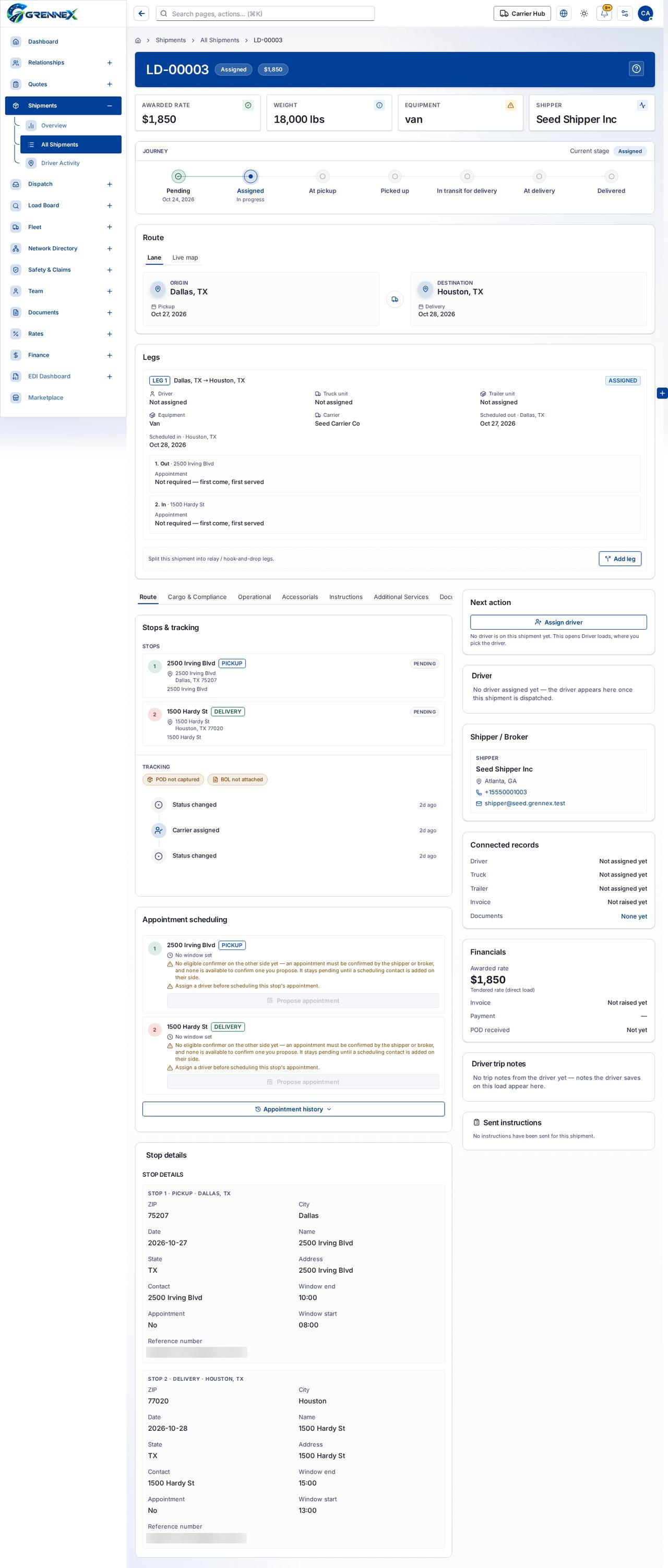
Task: Click the Assign driver button
Action: point(558,622)
